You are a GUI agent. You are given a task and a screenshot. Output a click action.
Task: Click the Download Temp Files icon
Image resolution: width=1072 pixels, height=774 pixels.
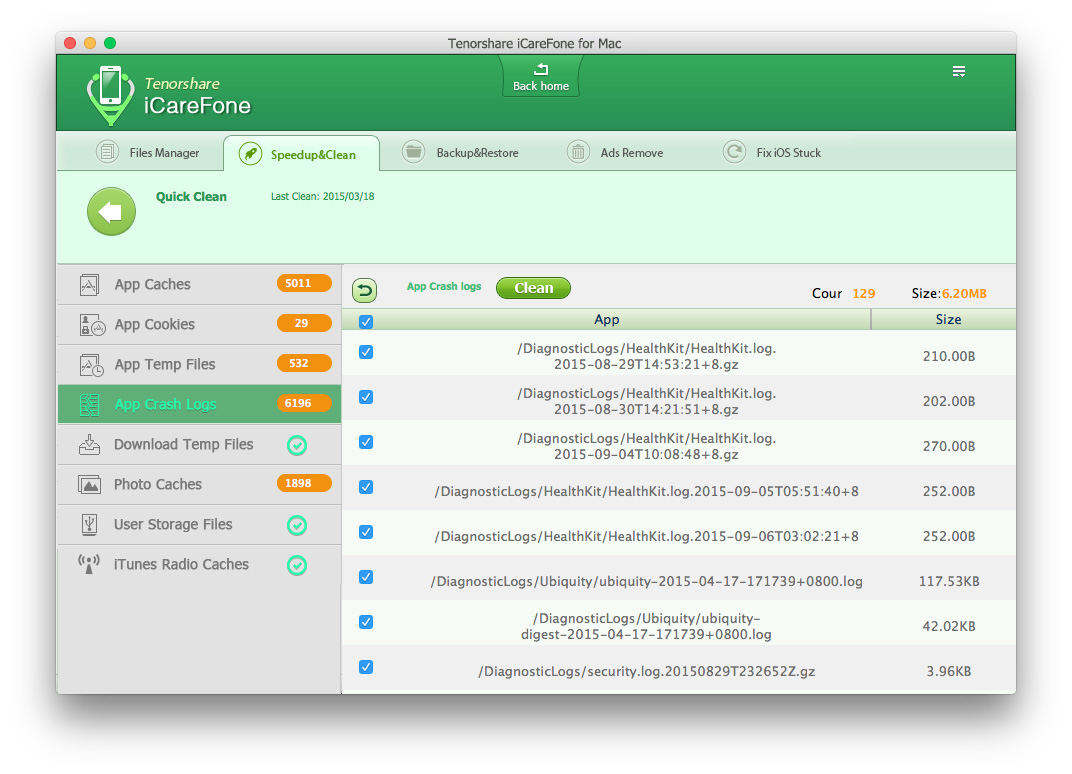click(x=90, y=444)
